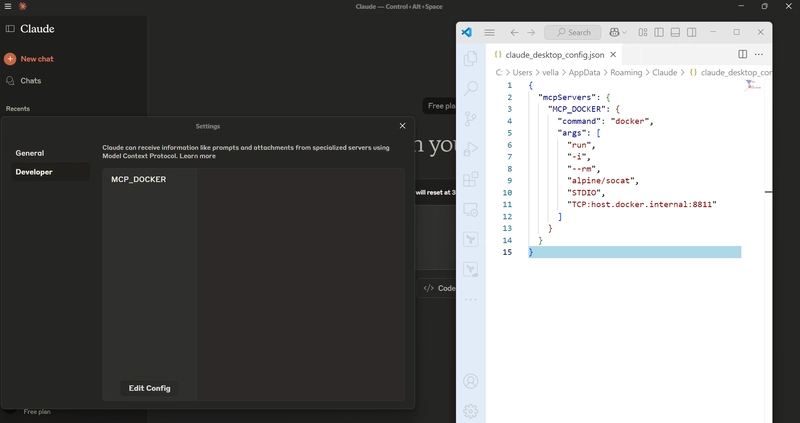
Task: Expand the Copilot dropdown arrow in VS Code
Action: coord(624,33)
